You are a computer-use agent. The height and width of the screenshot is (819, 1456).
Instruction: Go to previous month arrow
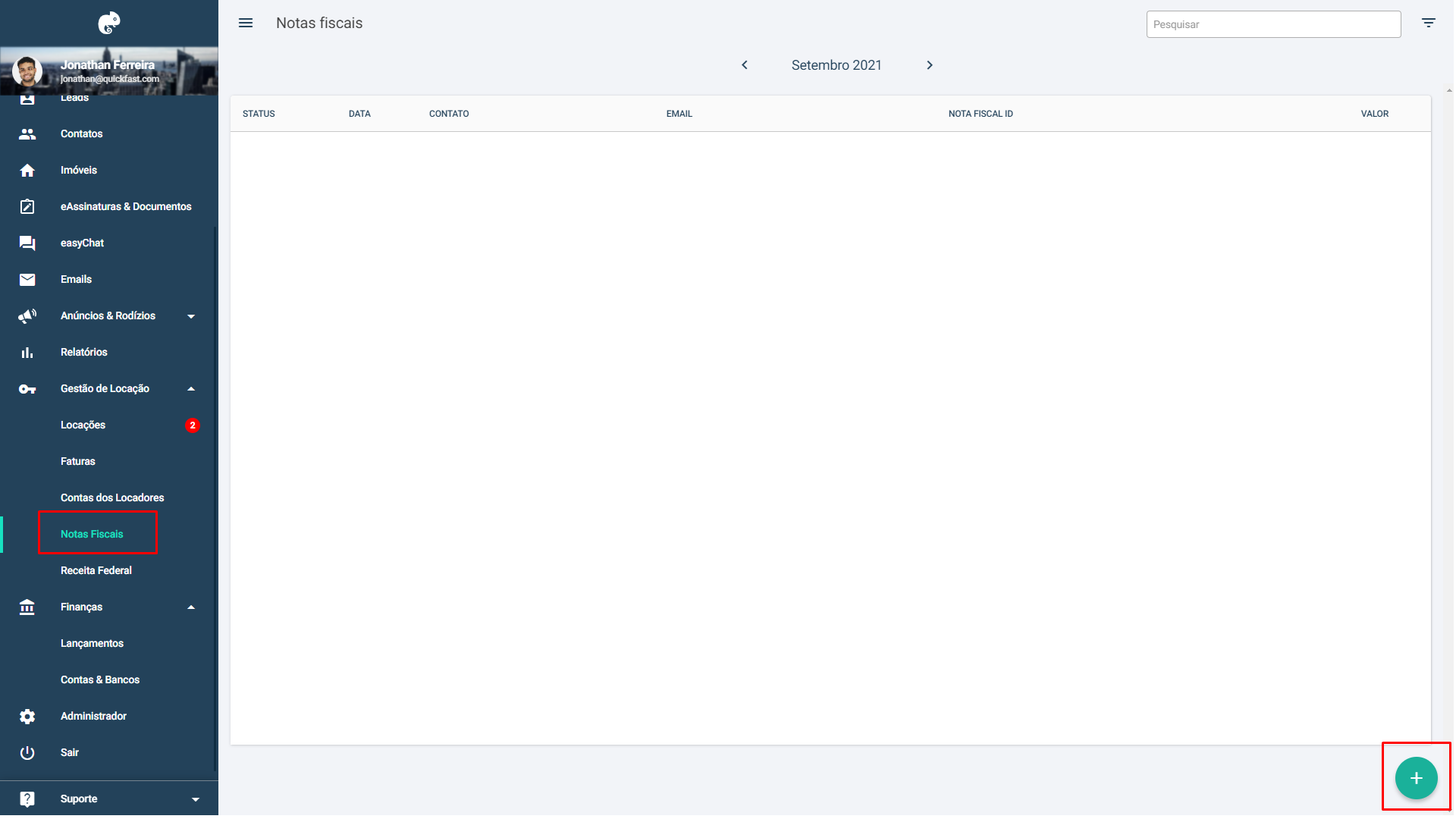pyautogui.click(x=745, y=65)
